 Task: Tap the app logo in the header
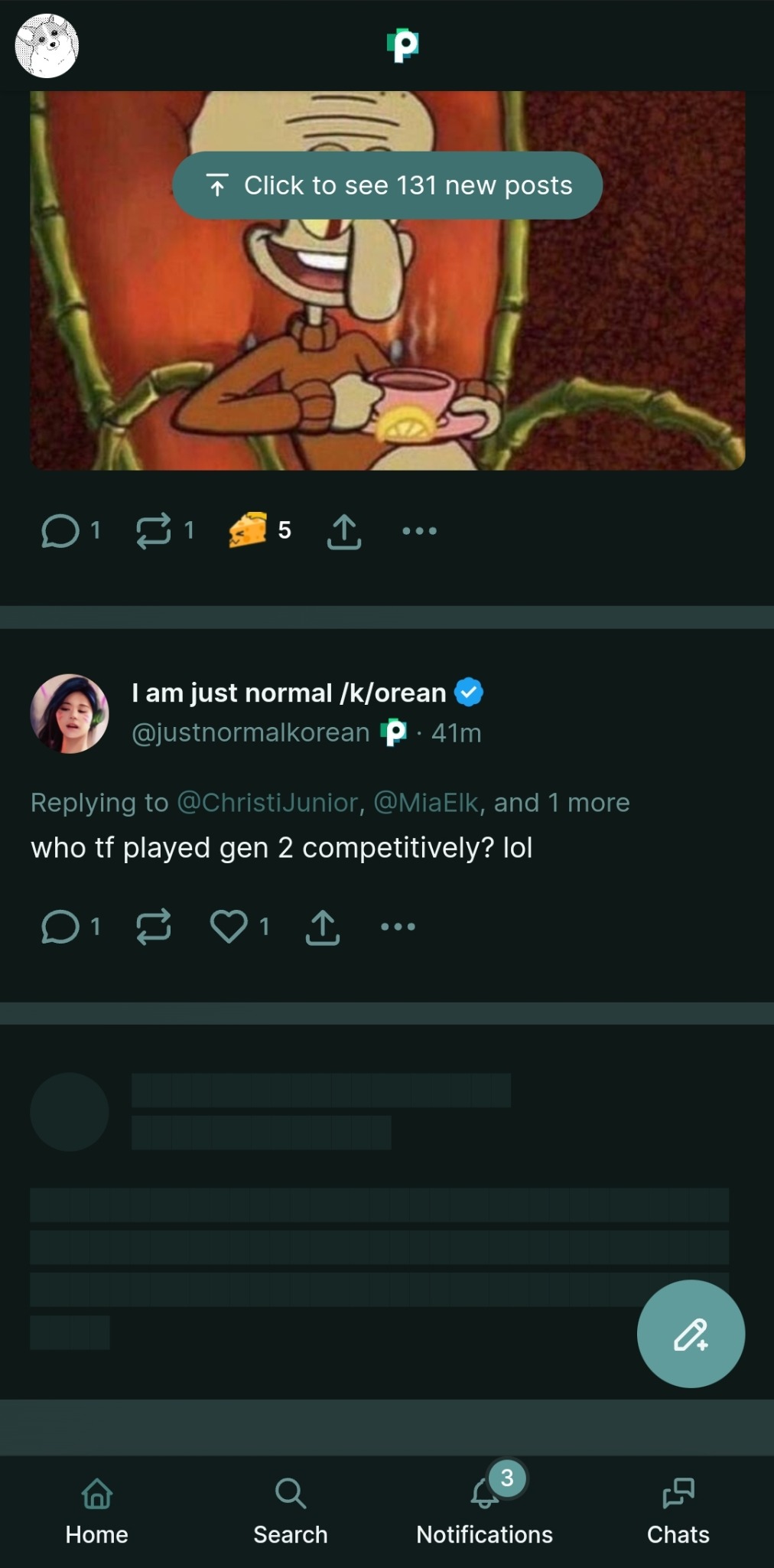[402, 45]
